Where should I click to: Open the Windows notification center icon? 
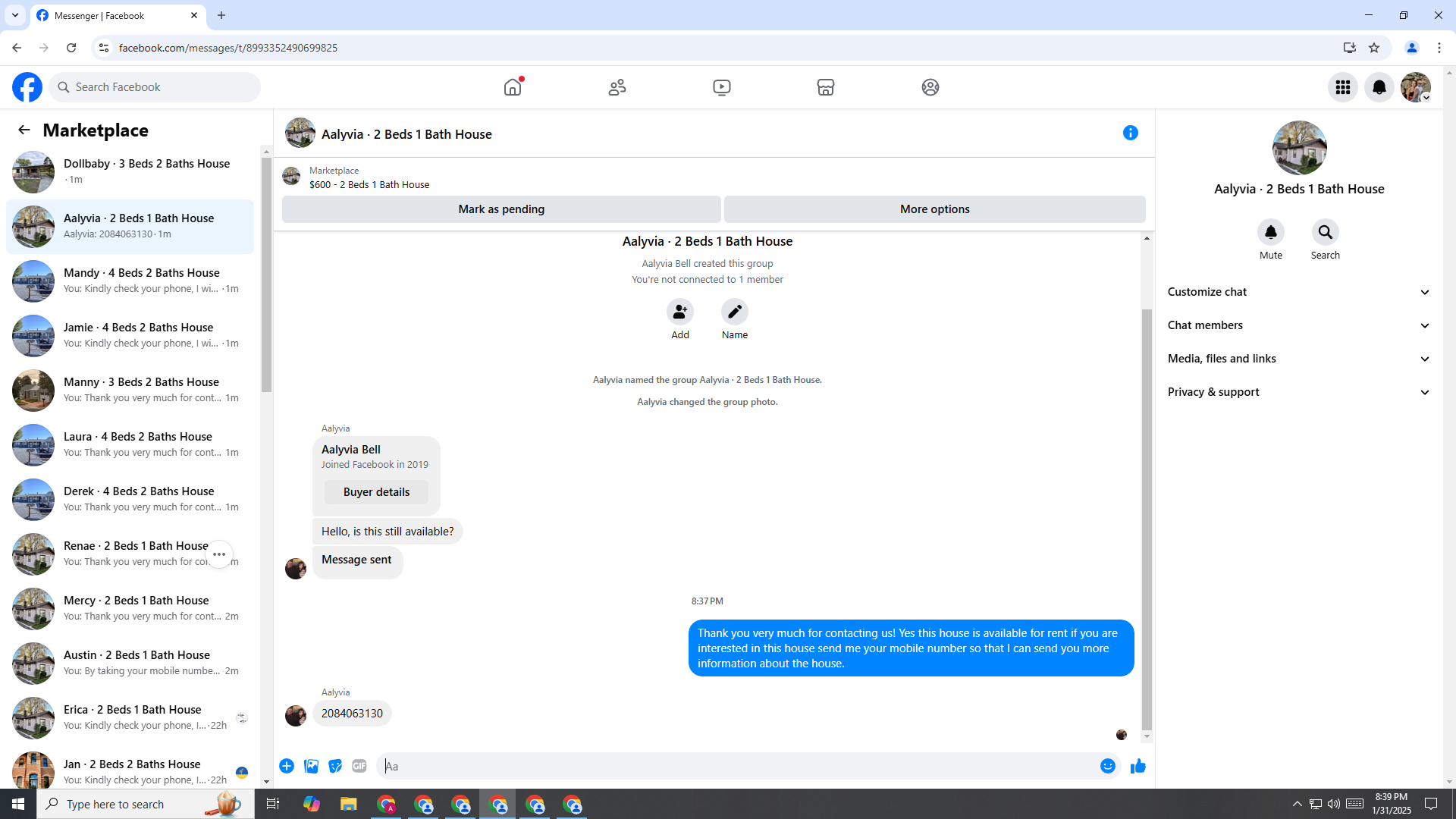1431,804
